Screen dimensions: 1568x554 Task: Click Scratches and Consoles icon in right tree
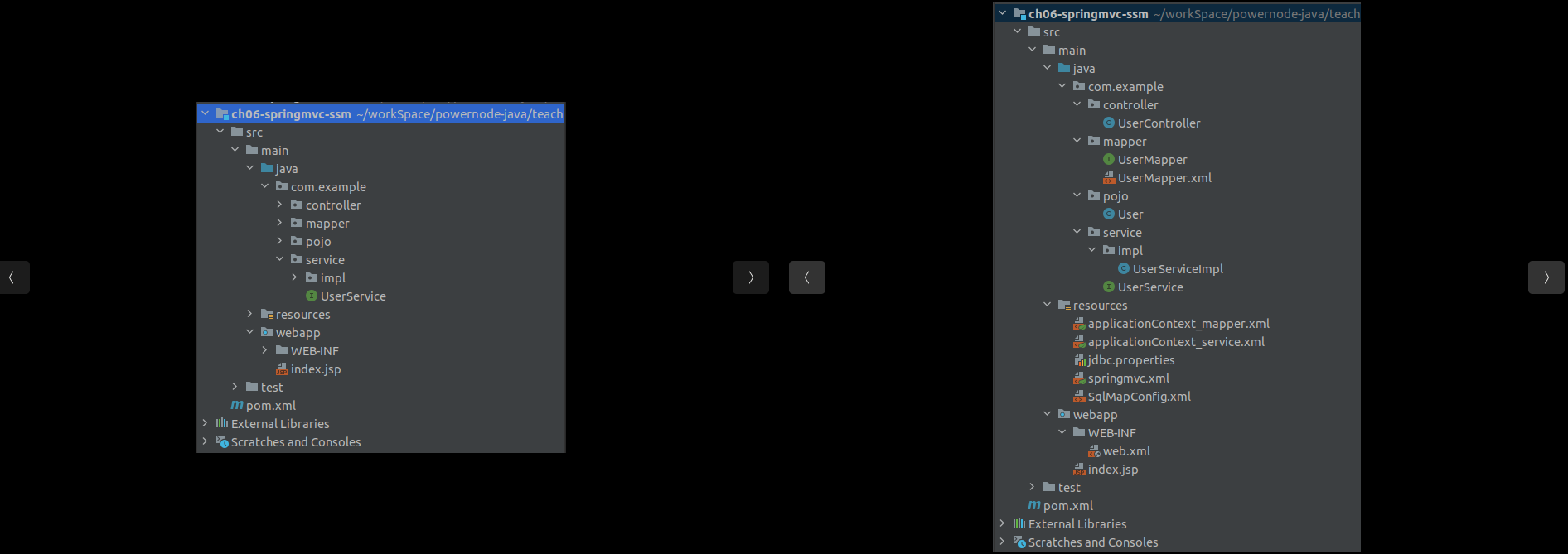tap(1019, 542)
